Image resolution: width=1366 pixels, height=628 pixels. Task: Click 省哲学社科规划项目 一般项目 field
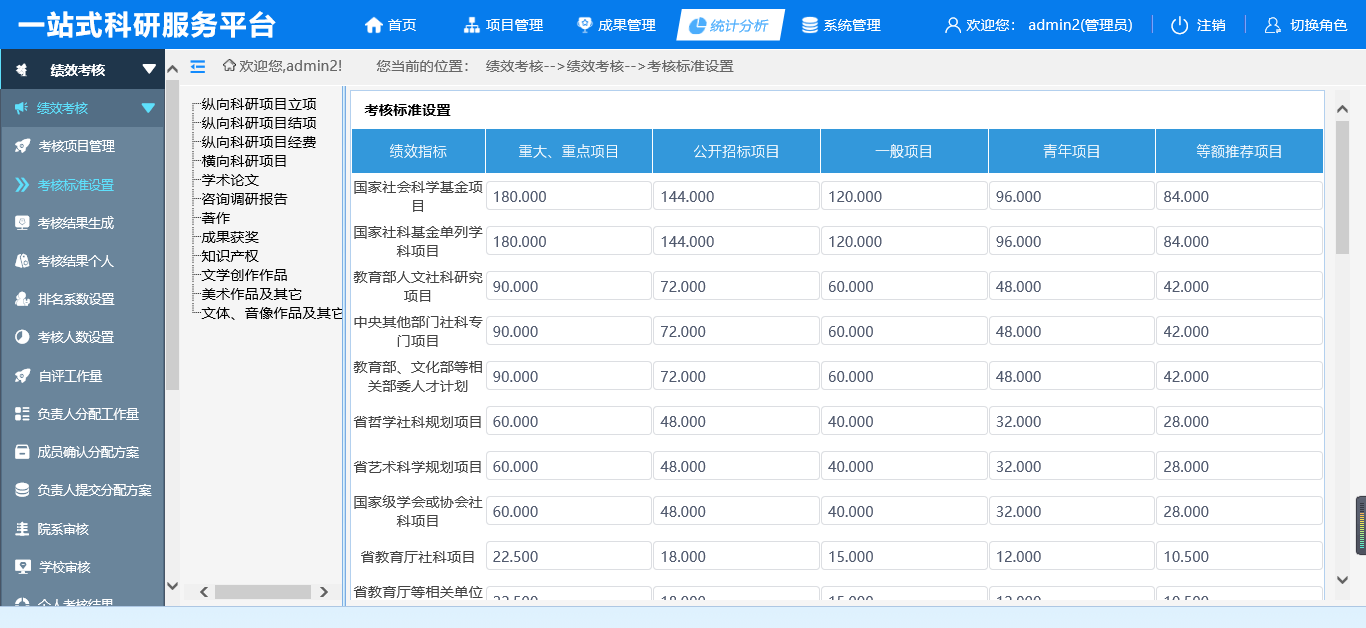point(904,421)
